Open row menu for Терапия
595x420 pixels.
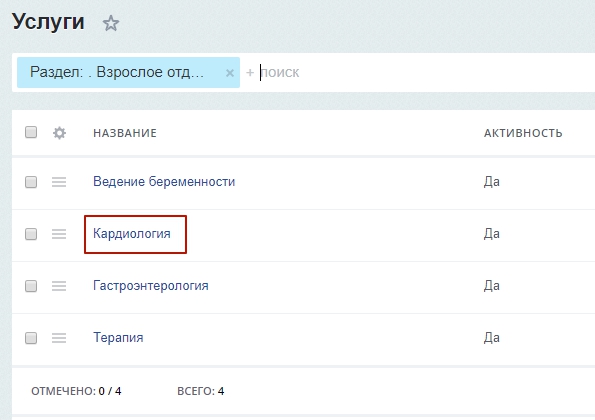coord(59,338)
